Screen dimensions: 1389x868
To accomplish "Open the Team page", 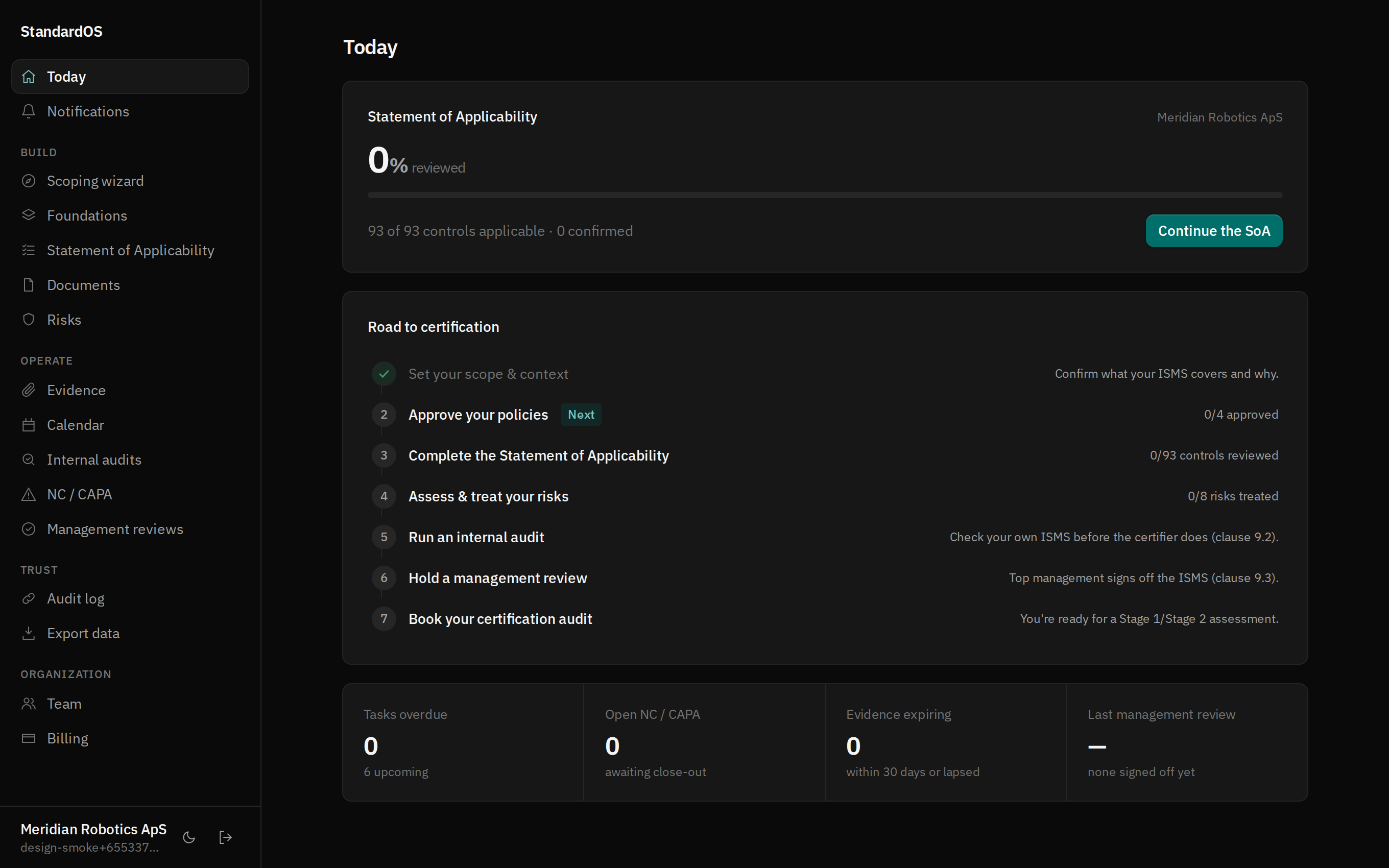I will (130, 704).
